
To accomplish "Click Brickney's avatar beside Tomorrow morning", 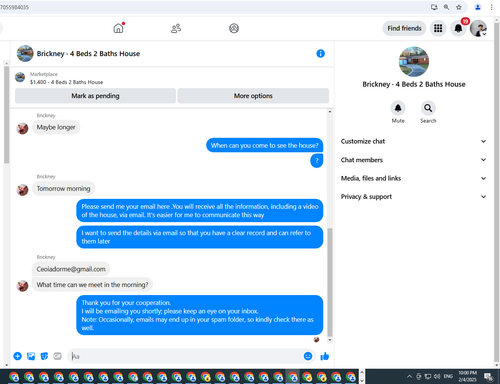I will tap(22, 190).
